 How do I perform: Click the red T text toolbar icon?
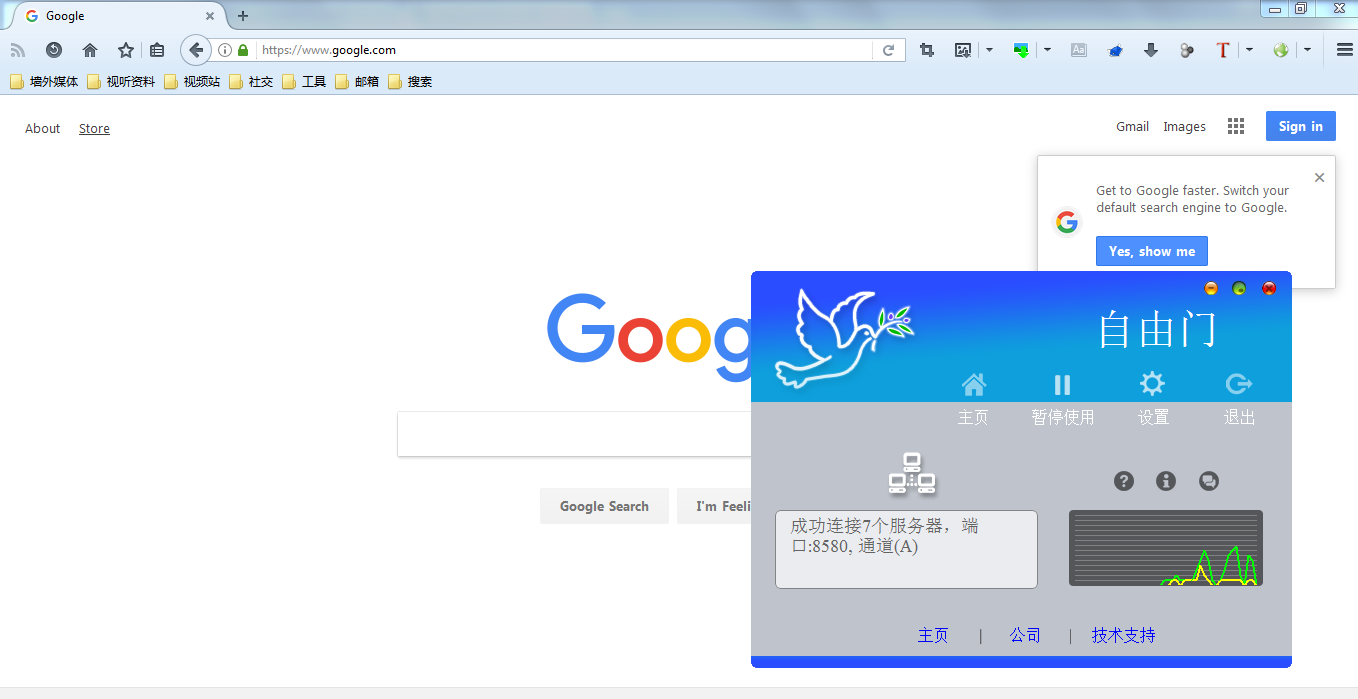[1222, 50]
